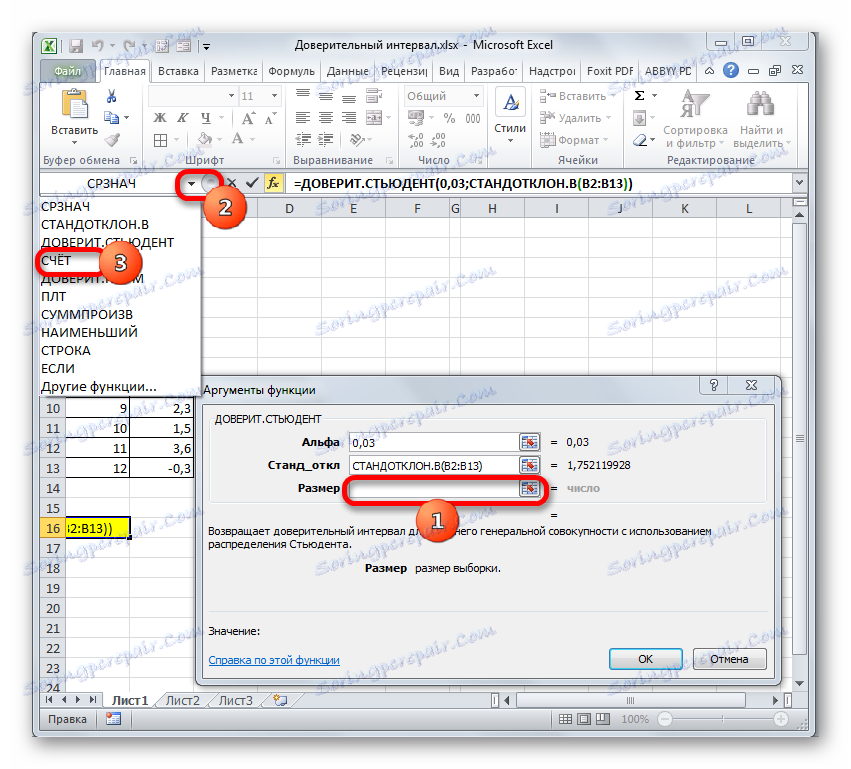Screen dimensions: 851x769
Task: Click the zoom out minus button
Action: [665, 719]
